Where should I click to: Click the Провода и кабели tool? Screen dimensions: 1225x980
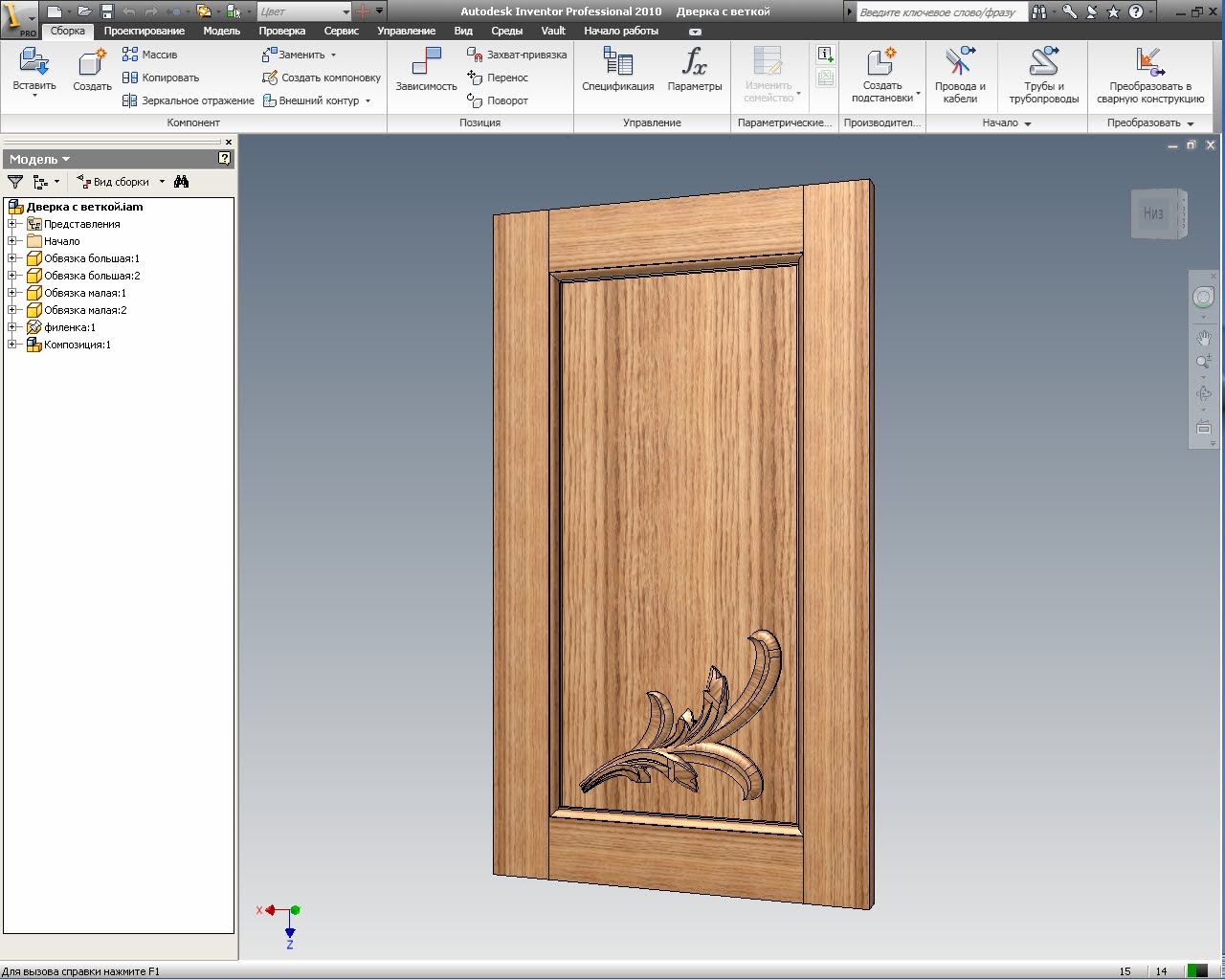pos(960,76)
